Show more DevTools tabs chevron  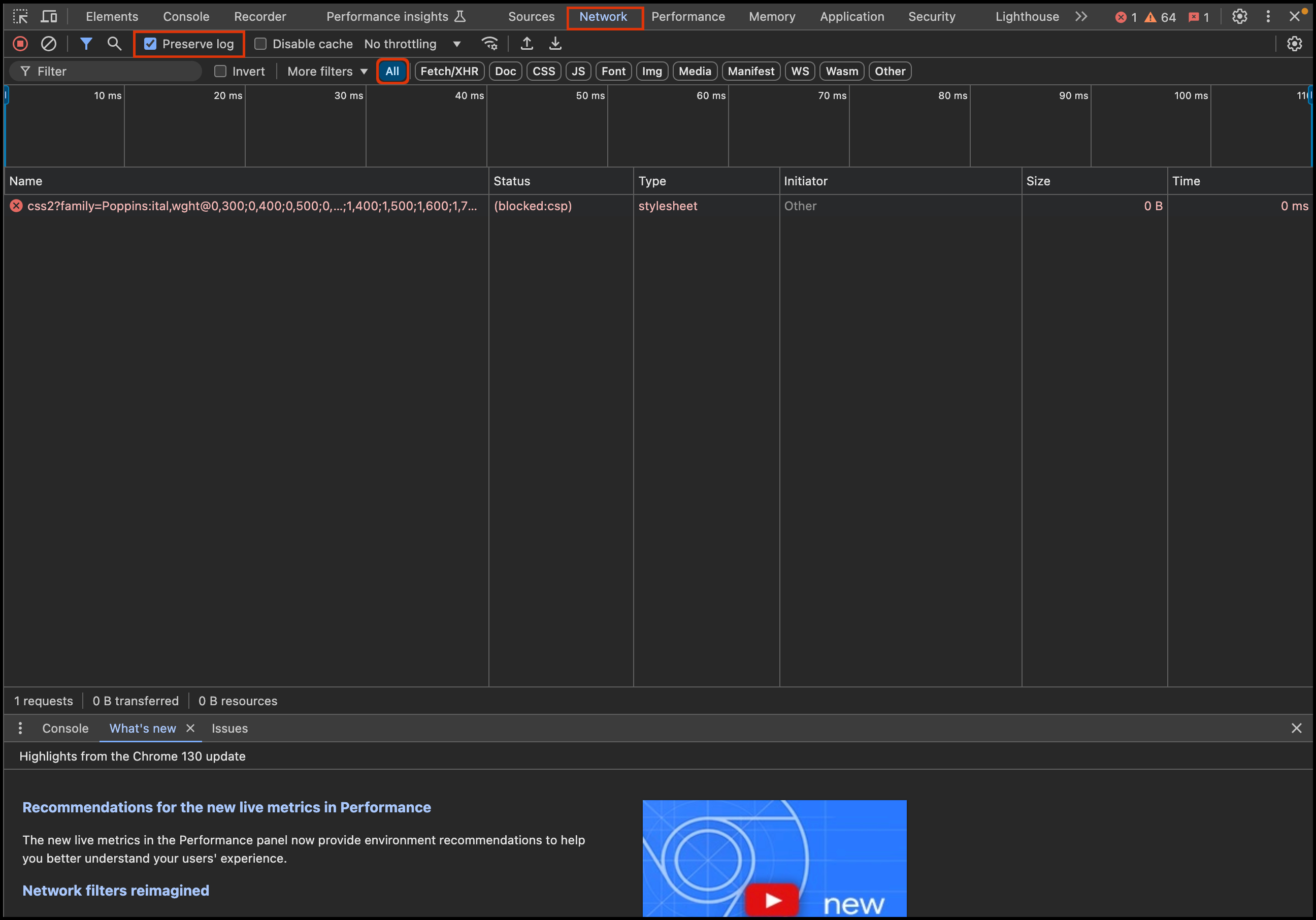[1081, 17]
